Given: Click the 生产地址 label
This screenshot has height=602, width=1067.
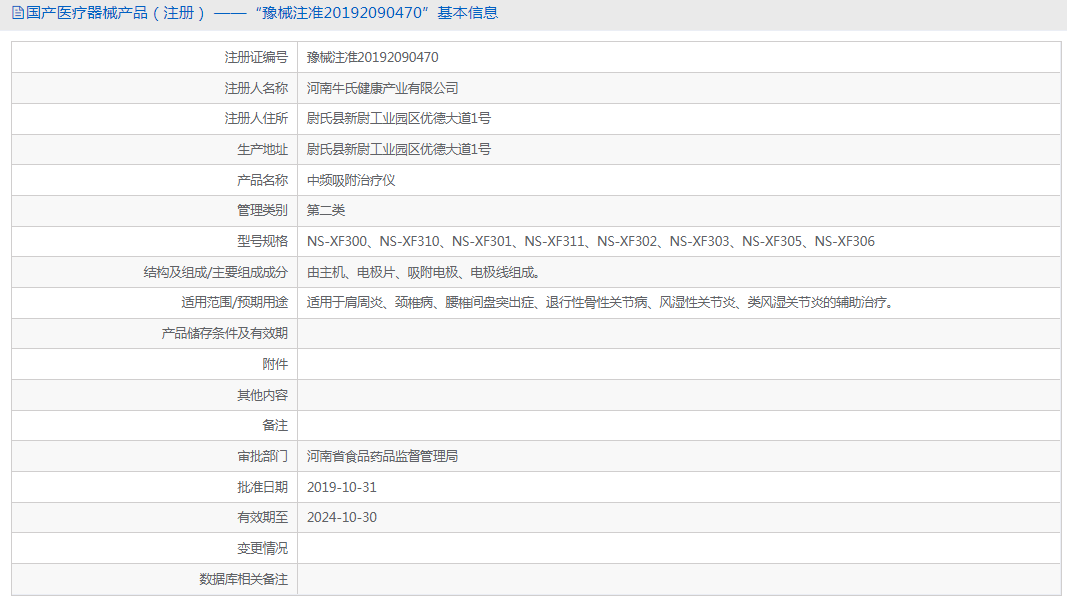Looking at the screenshot, I should 262,150.
